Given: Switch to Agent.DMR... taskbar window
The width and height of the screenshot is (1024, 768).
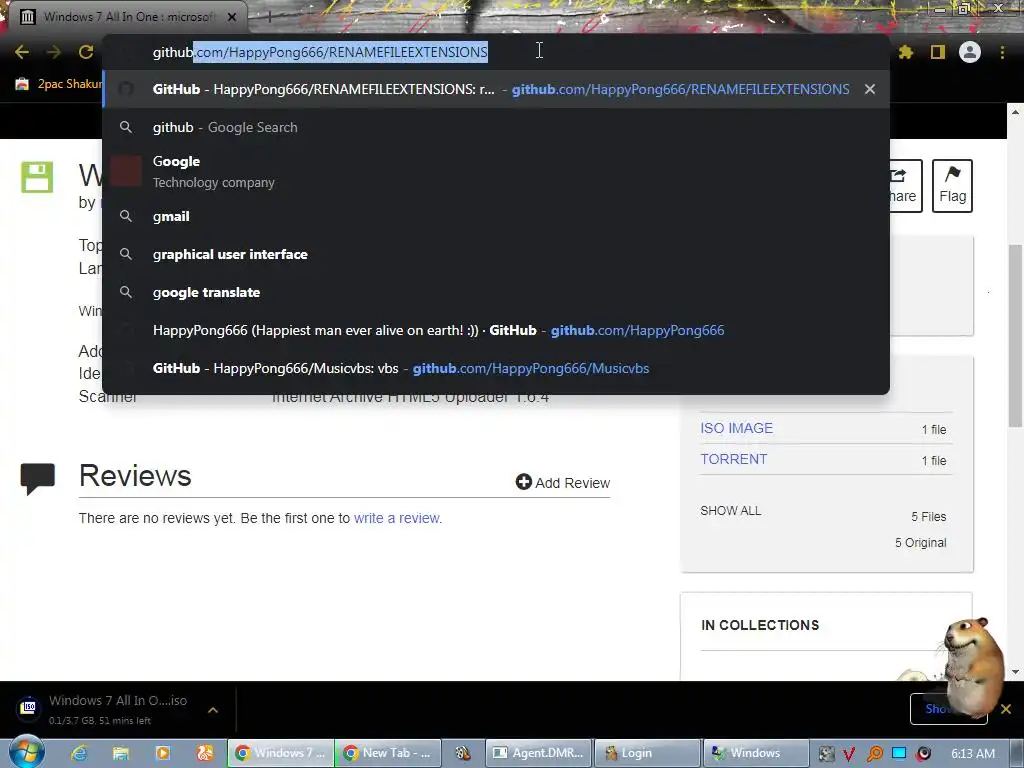Looking at the screenshot, I should coord(538,753).
